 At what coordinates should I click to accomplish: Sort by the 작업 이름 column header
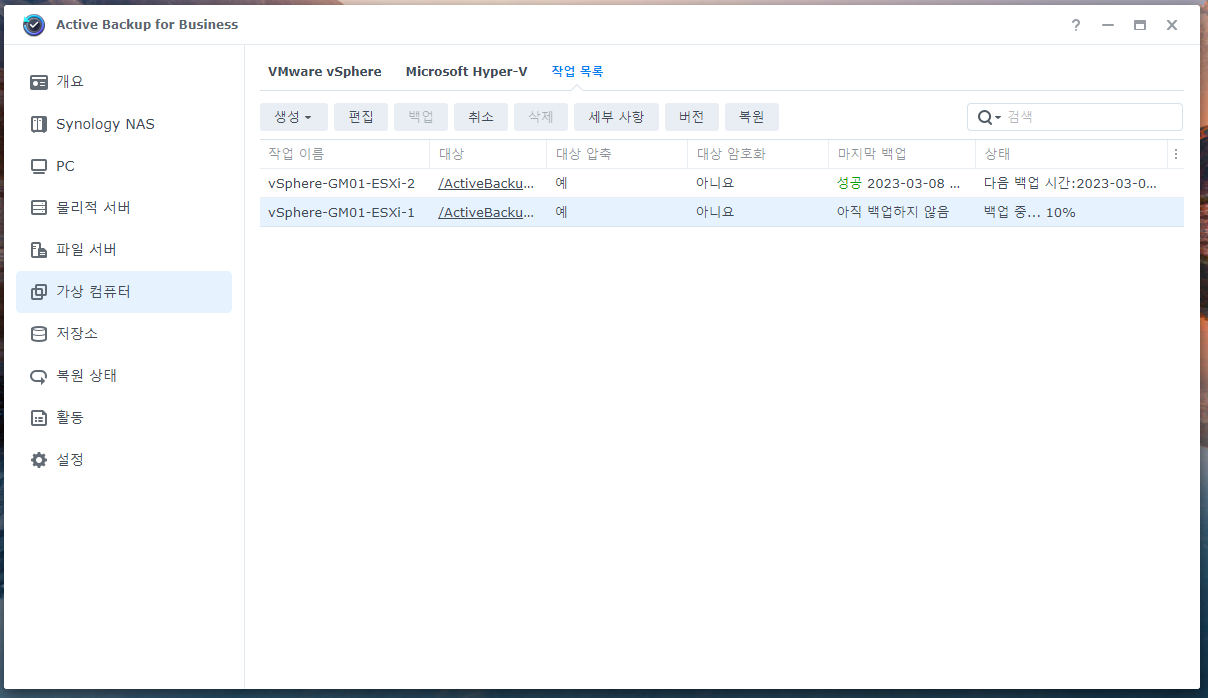pos(345,154)
